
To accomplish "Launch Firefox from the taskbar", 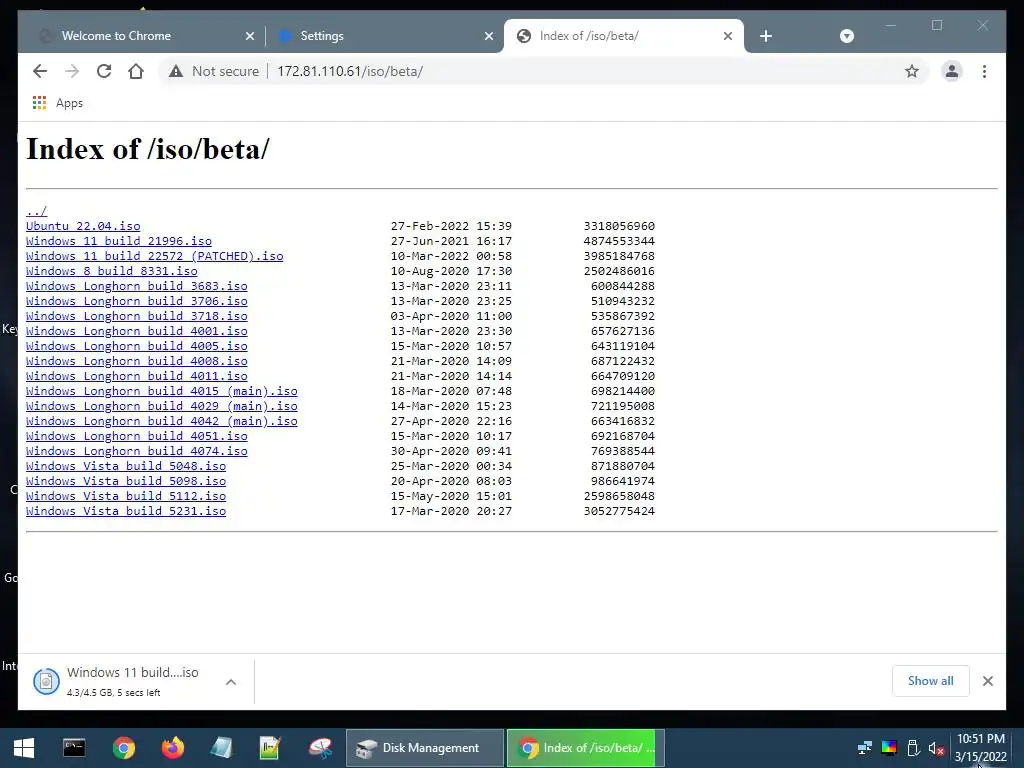I will tap(173, 748).
